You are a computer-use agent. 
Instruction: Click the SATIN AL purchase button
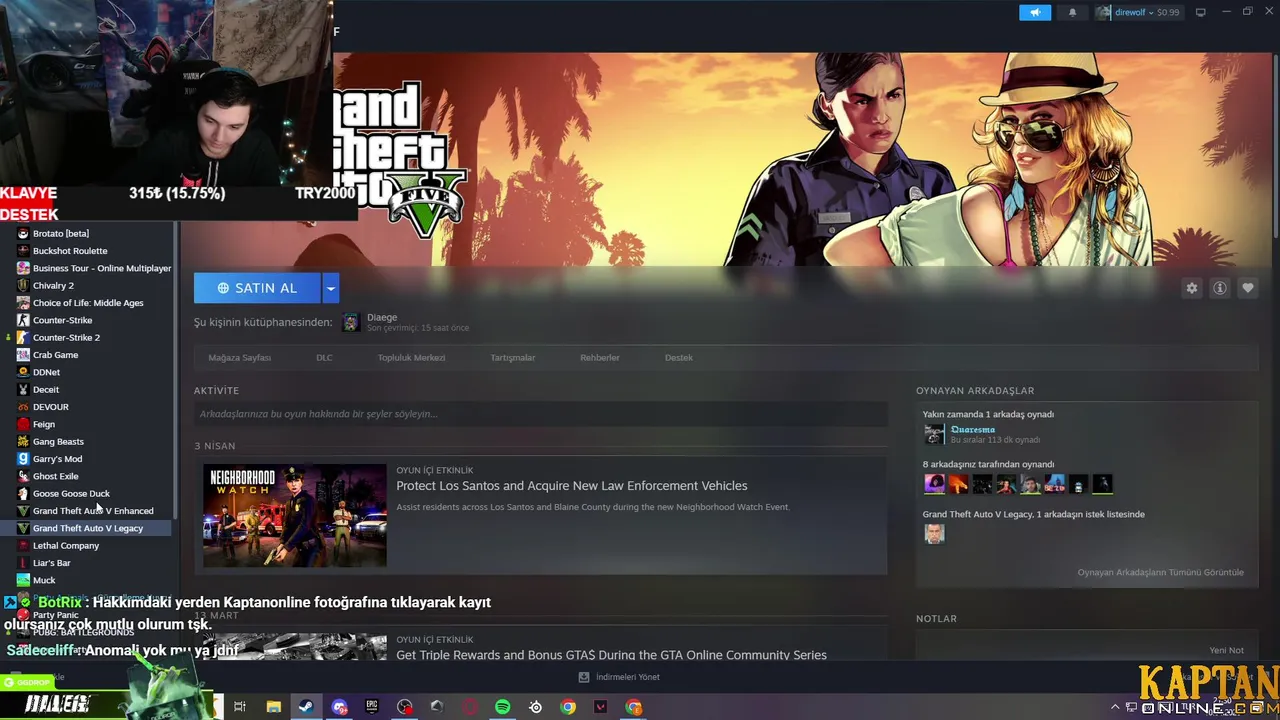click(x=257, y=288)
